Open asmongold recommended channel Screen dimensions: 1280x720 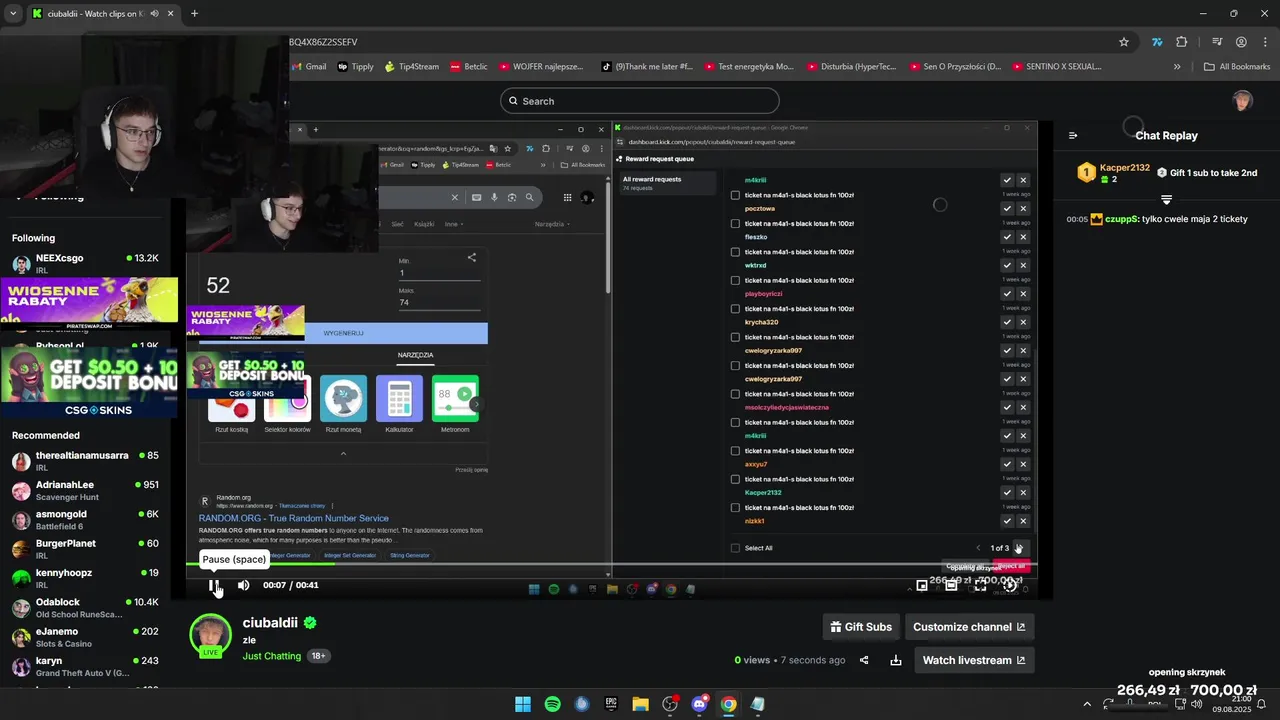point(85,520)
